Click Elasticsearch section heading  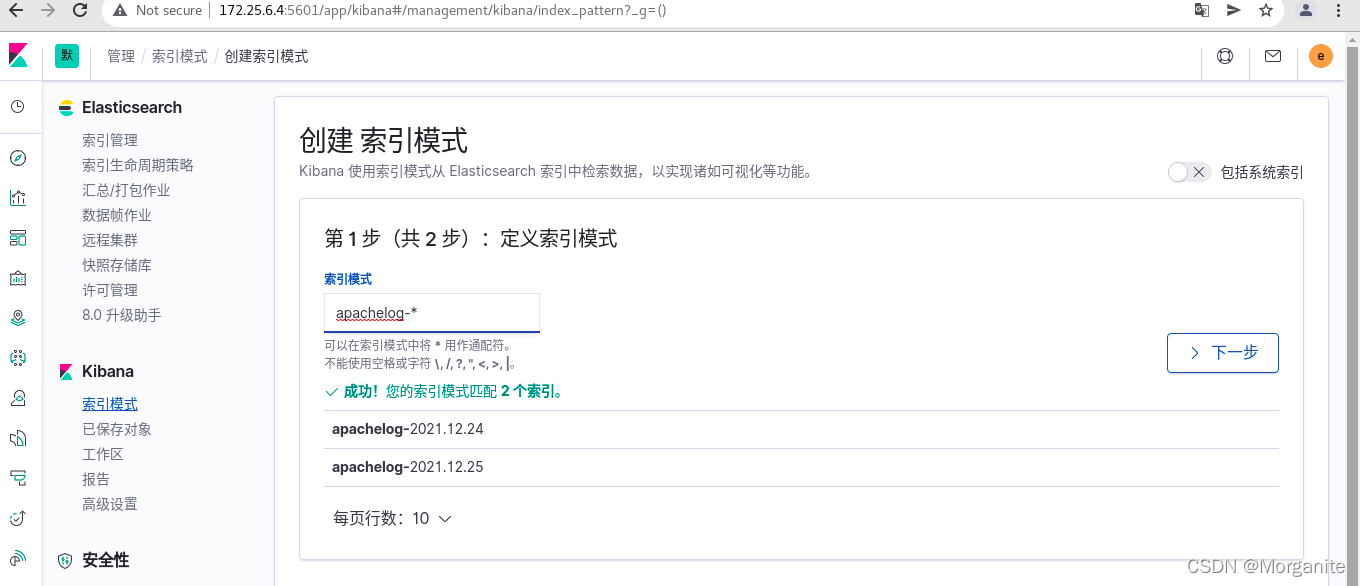click(132, 107)
